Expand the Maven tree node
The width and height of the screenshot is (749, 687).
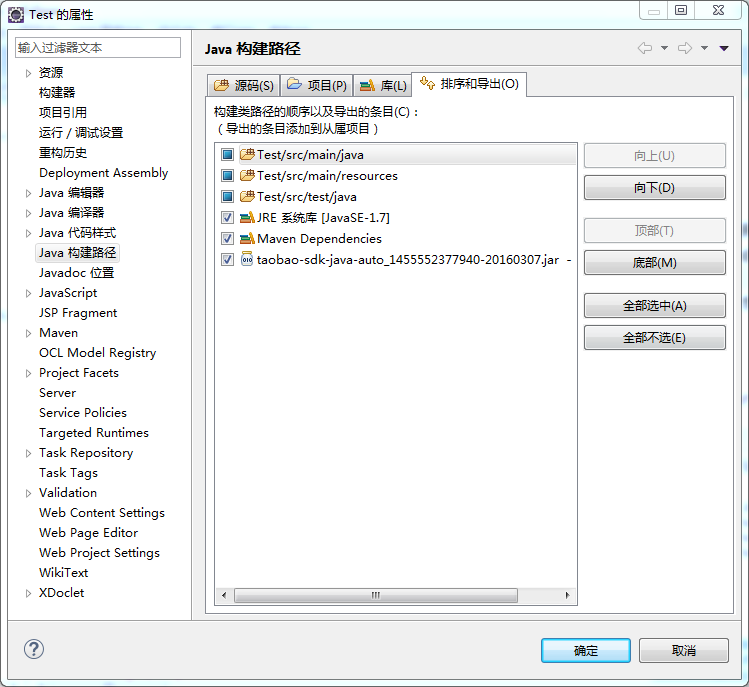28,333
